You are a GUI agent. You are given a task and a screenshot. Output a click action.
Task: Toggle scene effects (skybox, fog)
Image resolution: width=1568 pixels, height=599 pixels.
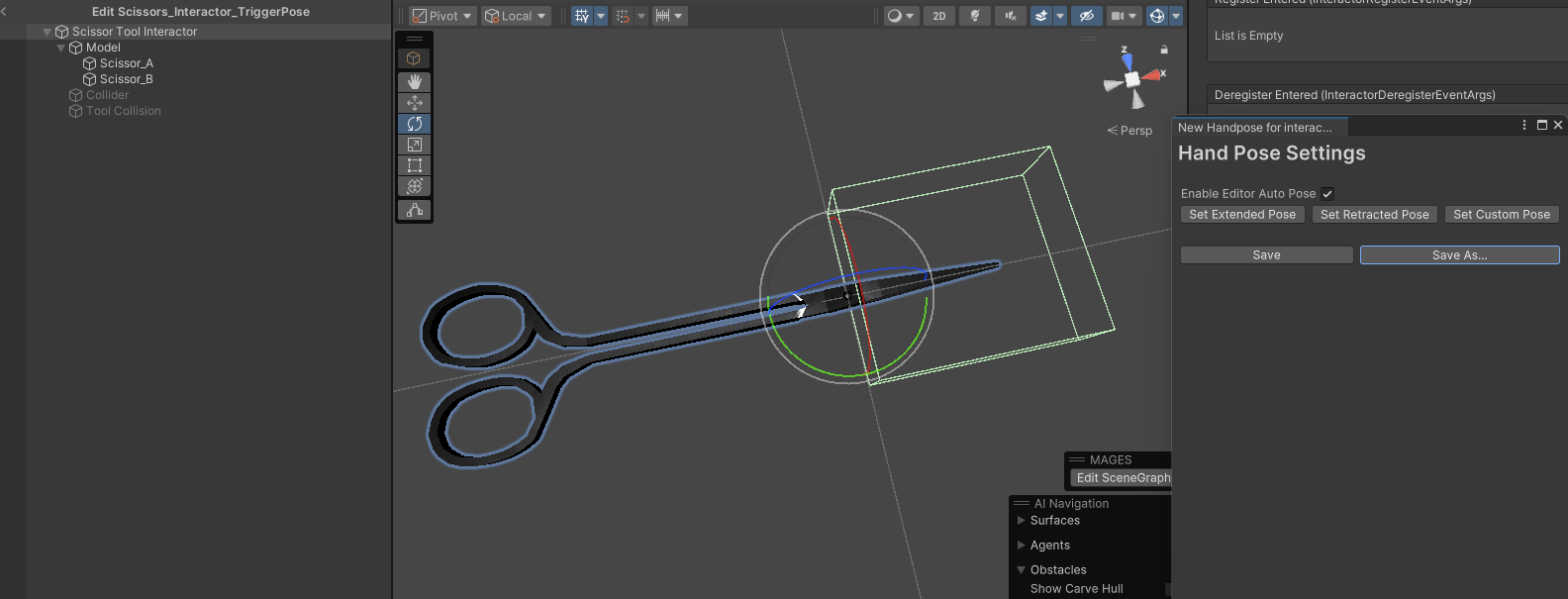pos(1041,16)
